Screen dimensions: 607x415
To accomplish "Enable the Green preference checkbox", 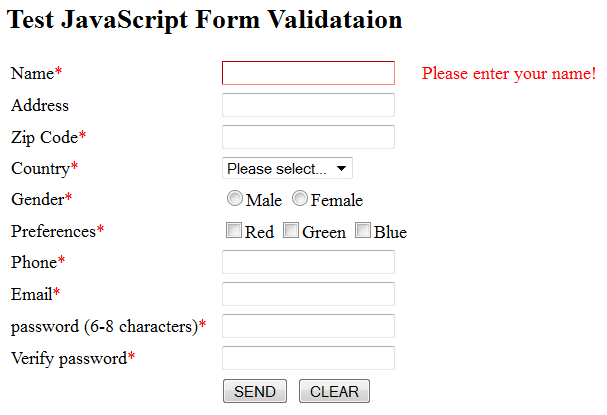I will click(292, 231).
